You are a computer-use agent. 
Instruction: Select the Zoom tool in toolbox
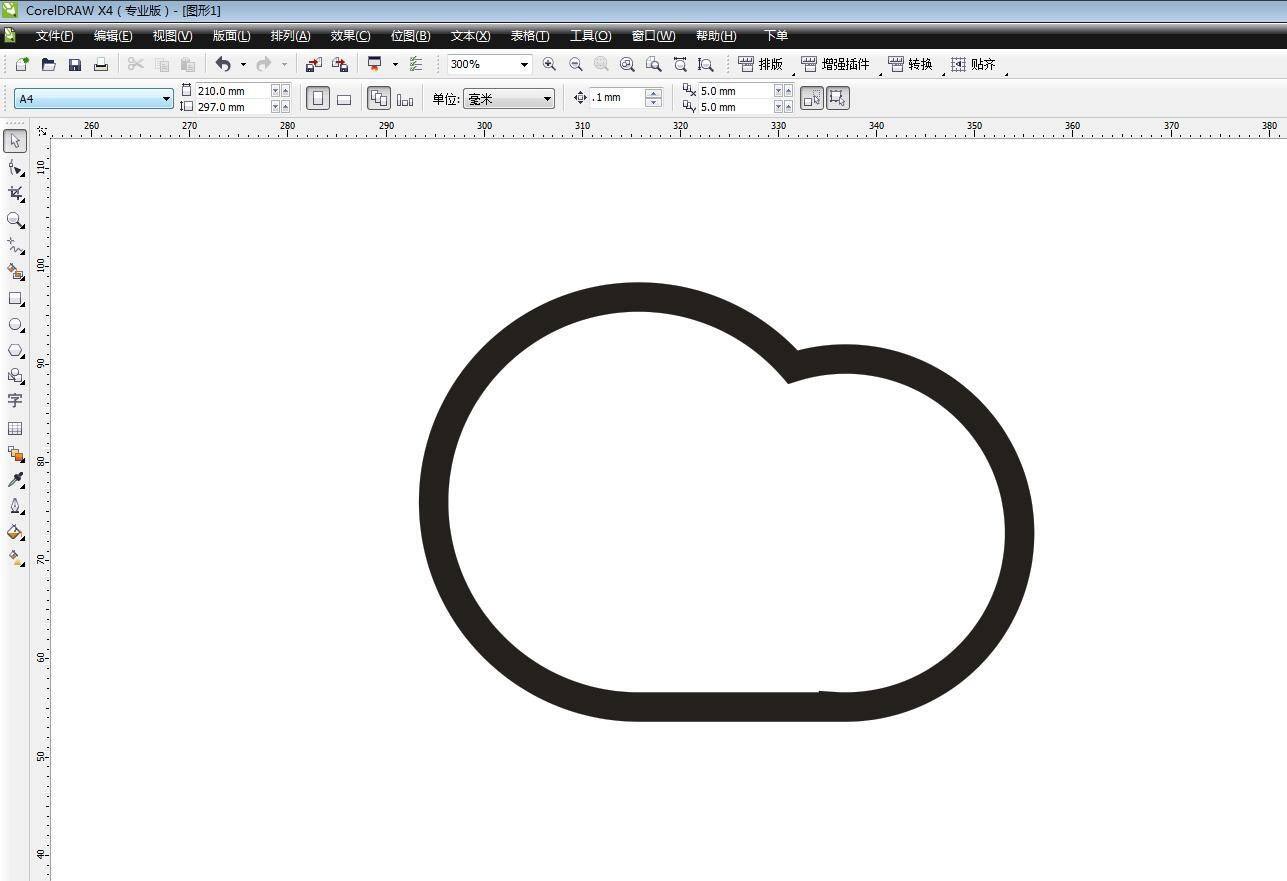pos(15,219)
